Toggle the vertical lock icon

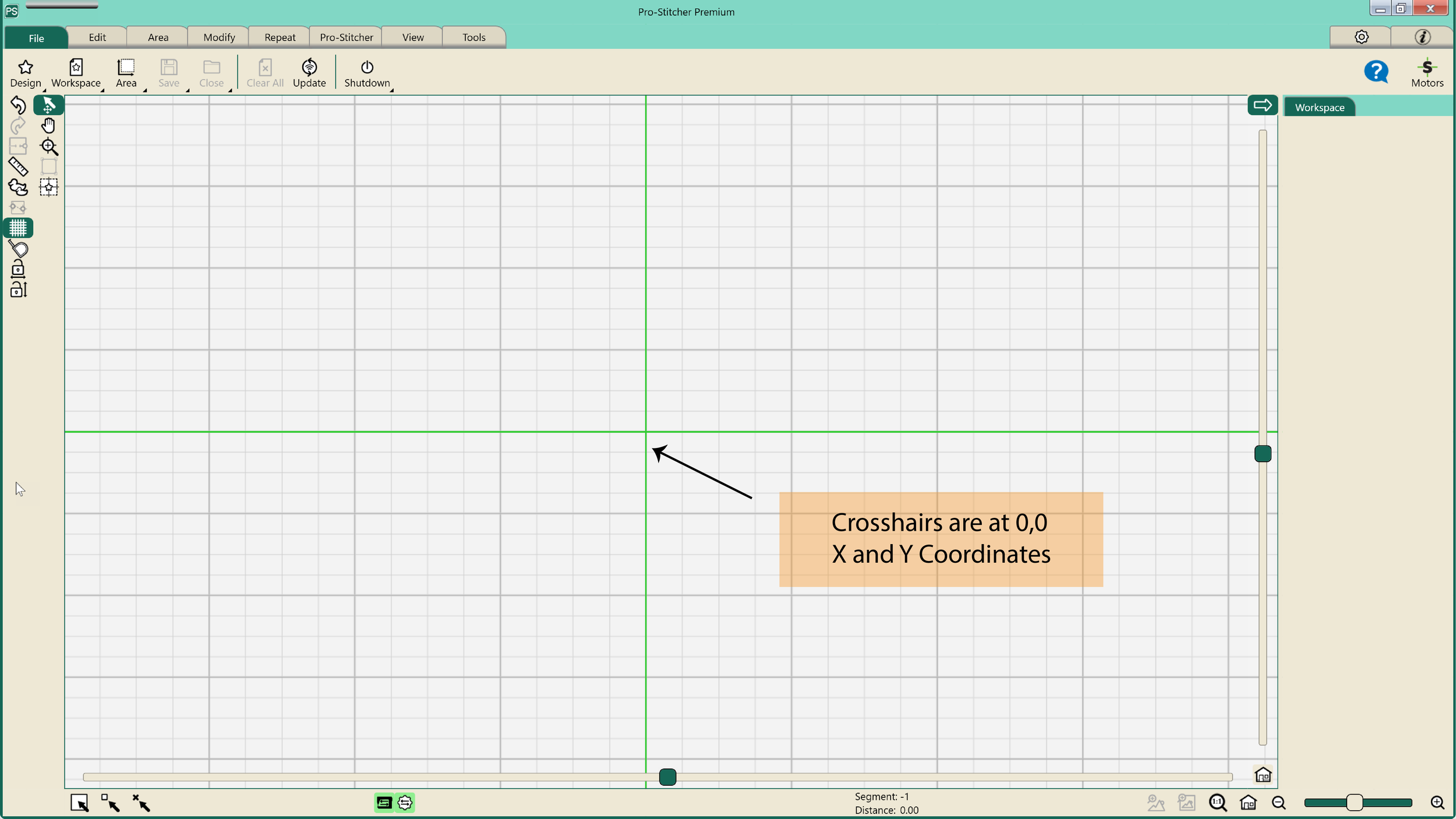18,290
